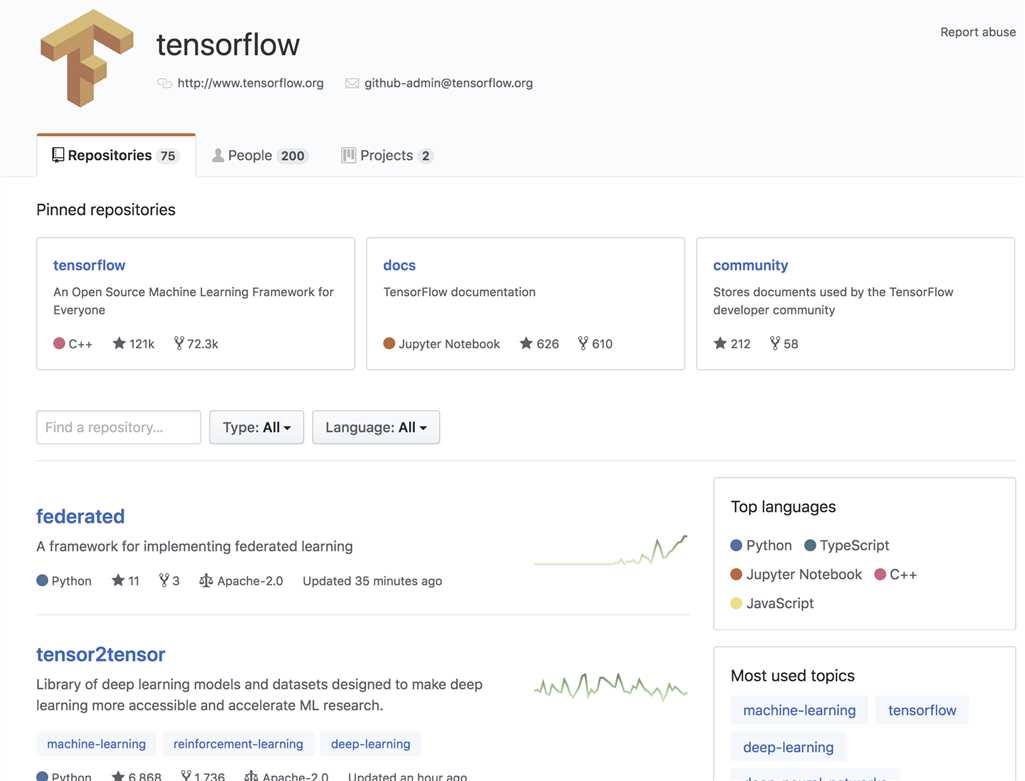The width and height of the screenshot is (1025, 781).
Task: Focus the Find a repository search field
Action: pos(118,427)
